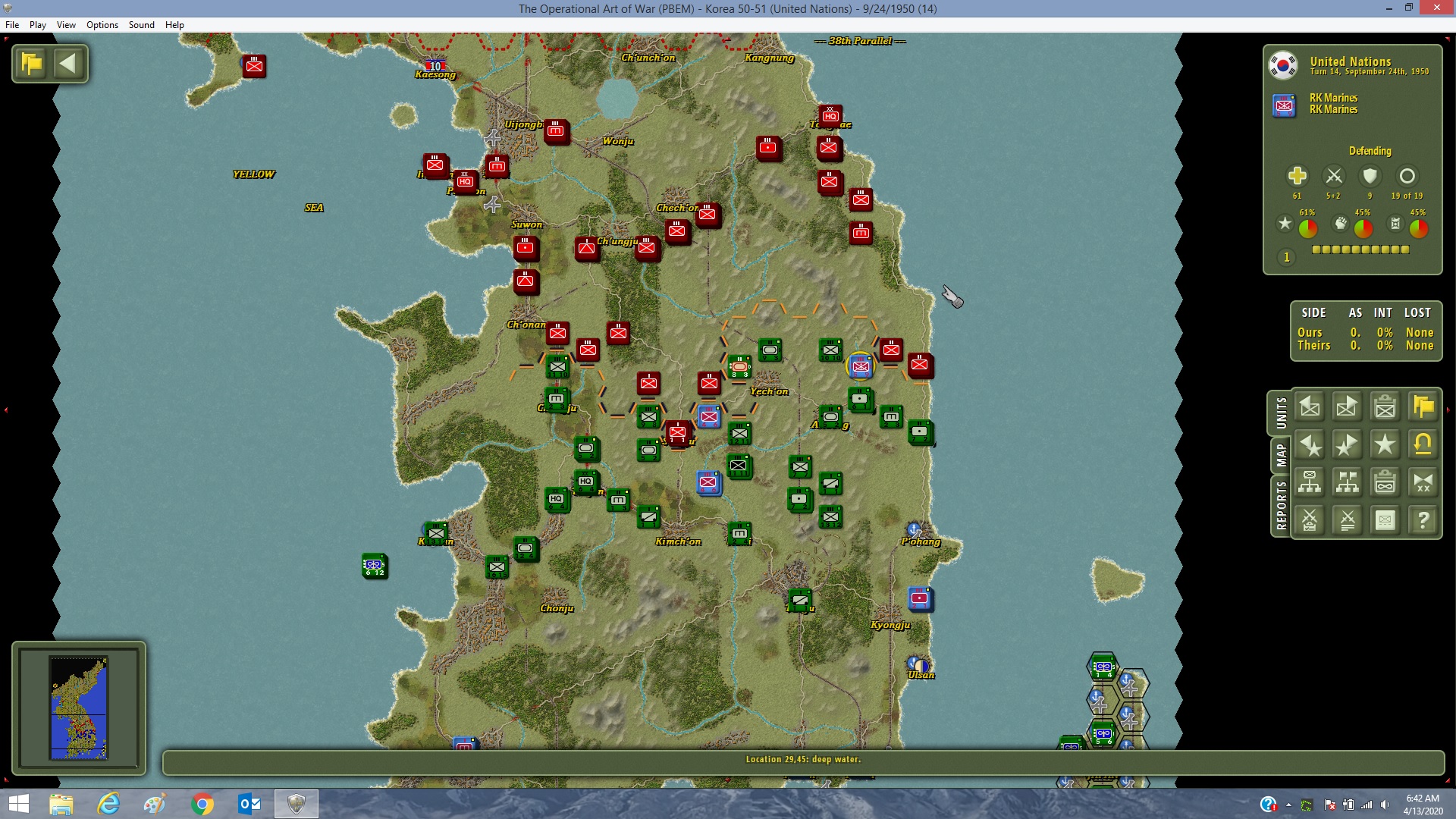Open the File menu
Viewport: 1456px width, 819px height.
[x=12, y=25]
